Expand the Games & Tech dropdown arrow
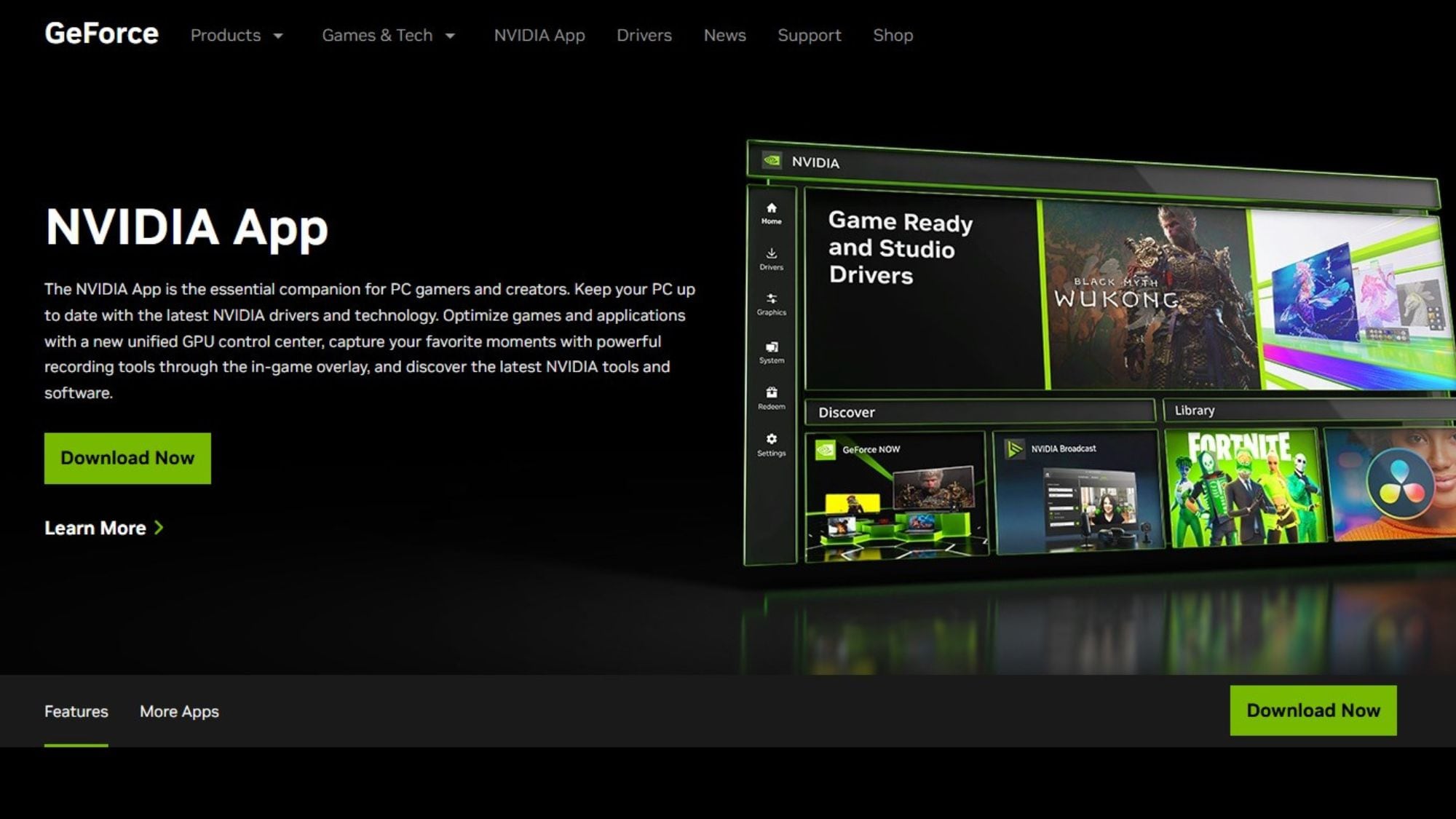Screen dimensions: 1456x819 pos(450,36)
